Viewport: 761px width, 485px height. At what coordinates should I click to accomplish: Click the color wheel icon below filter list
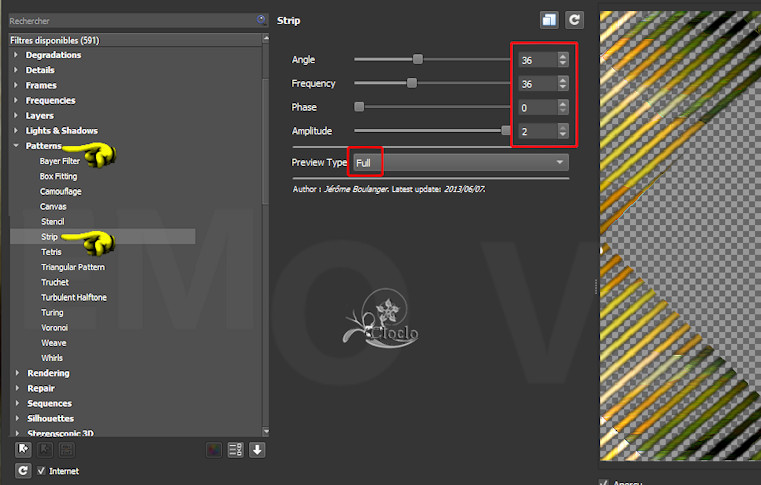click(x=214, y=450)
